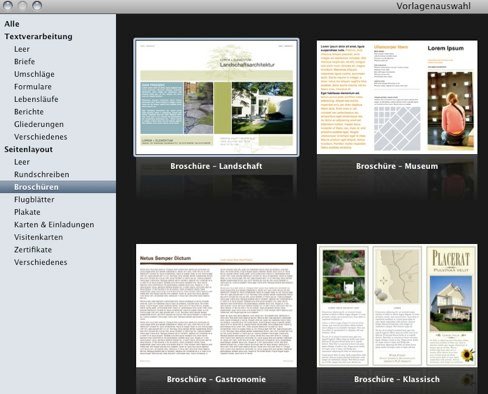Select the Seitenlayout heading
Viewport: 488px width, 394px height.
pos(29,149)
